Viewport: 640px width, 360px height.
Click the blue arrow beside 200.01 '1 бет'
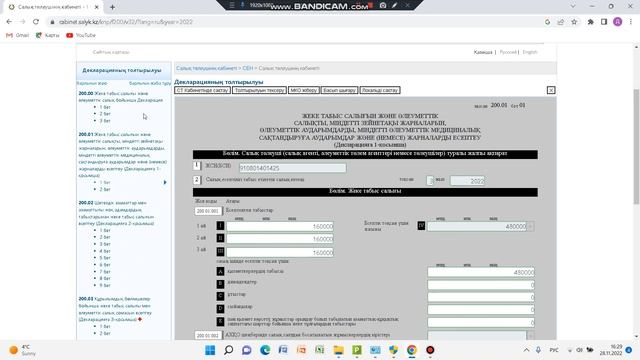[165, 182]
